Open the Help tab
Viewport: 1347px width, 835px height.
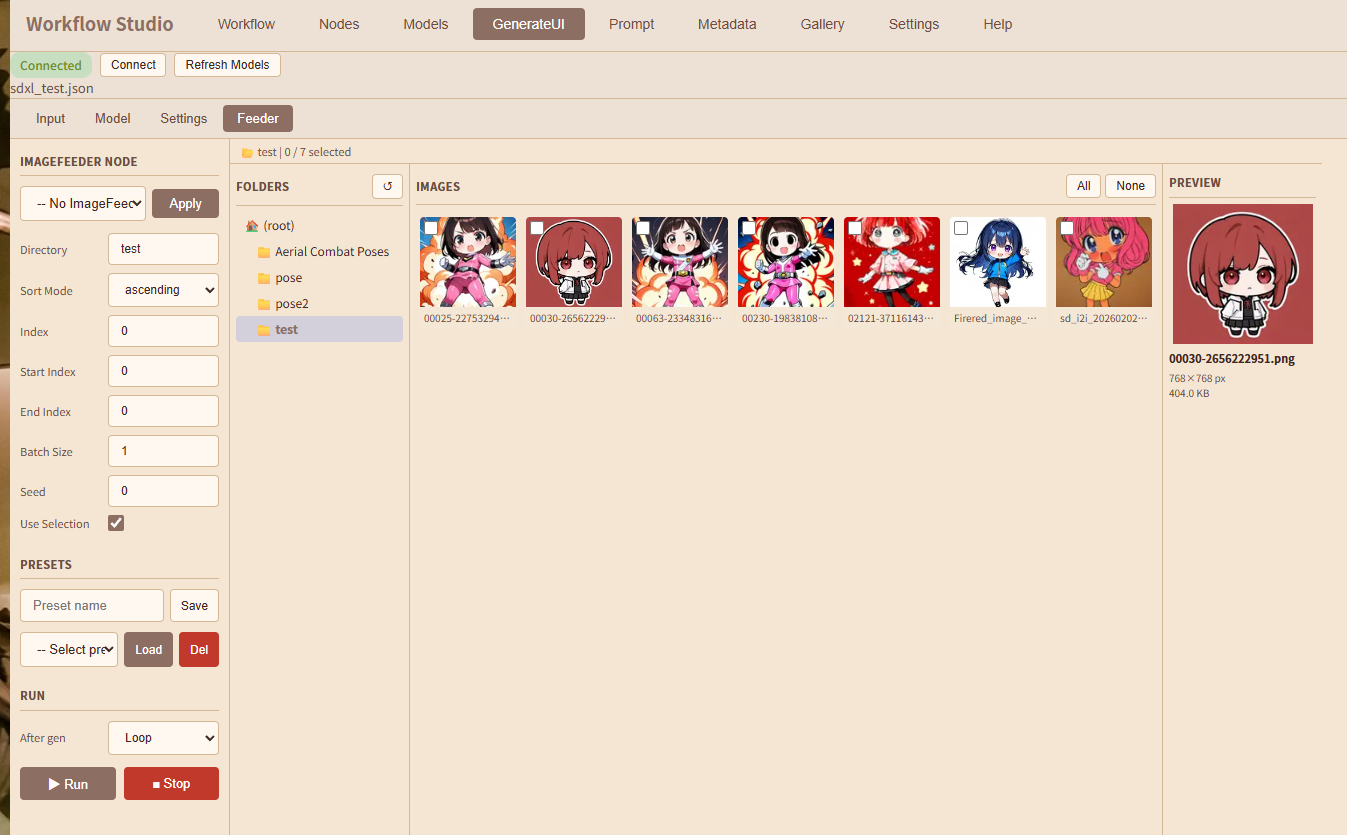click(998, 24)
